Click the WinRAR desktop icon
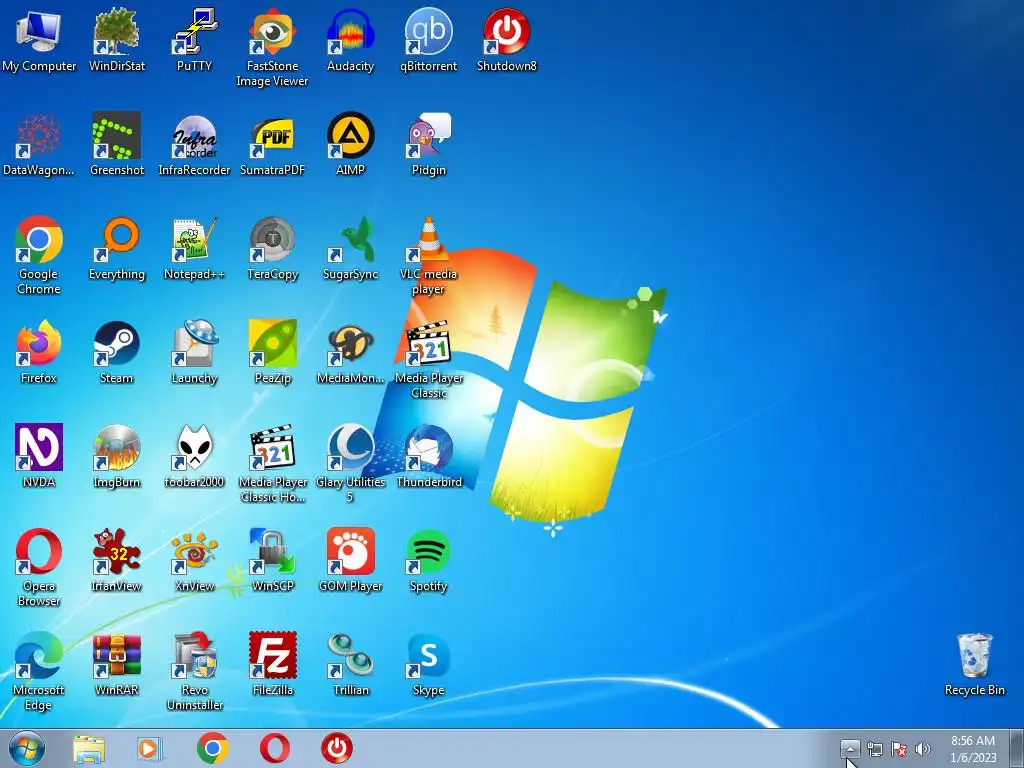The width and height of the screenshot is (1024, 768). [116, 664]
